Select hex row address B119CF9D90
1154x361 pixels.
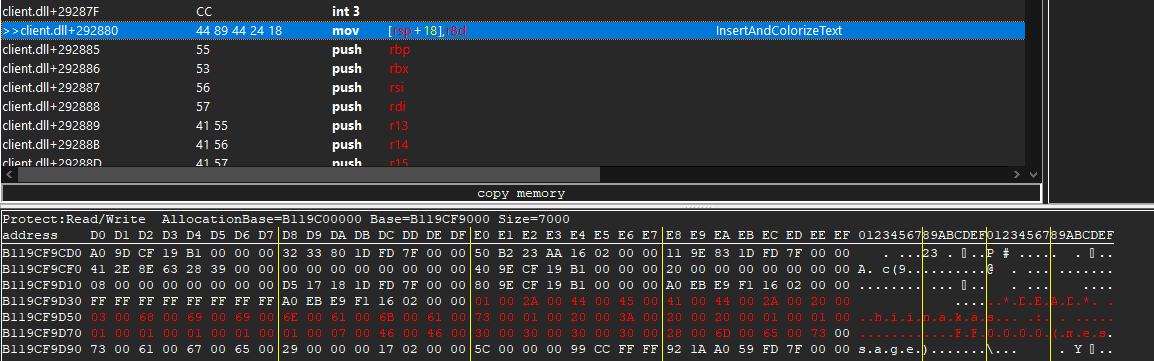click(41, 349)
